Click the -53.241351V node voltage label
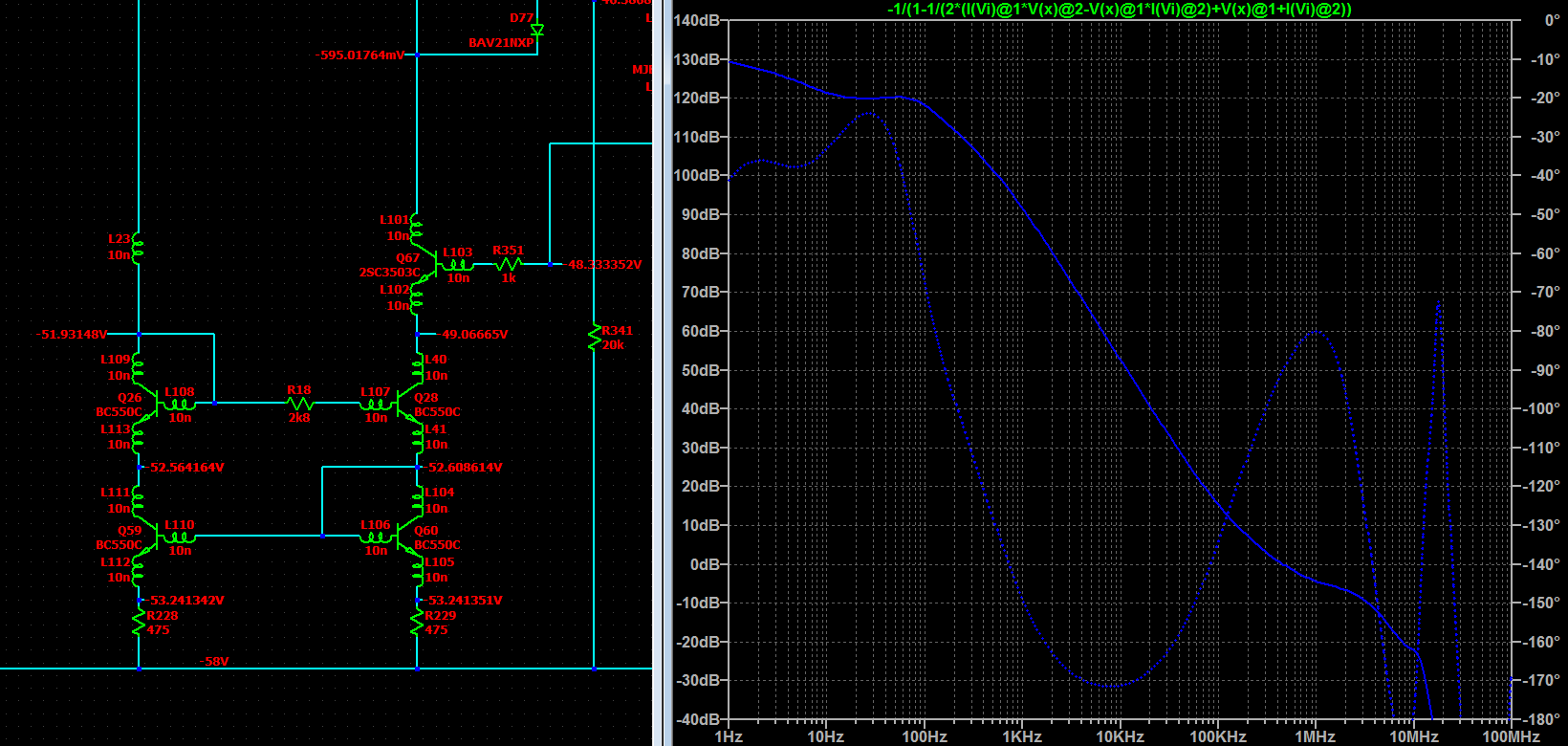Image resolution: width=1568 pixels, height=746 pixels. coord(464,601)
